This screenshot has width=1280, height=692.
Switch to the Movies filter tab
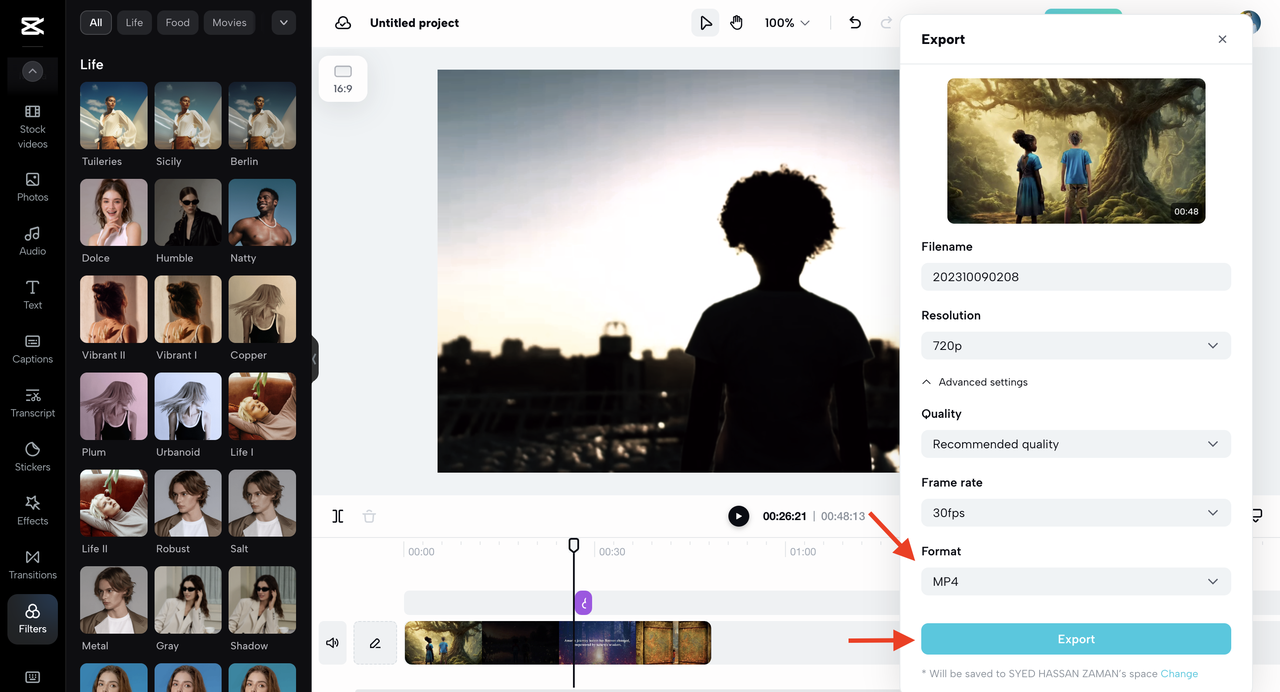click(229, 23)
